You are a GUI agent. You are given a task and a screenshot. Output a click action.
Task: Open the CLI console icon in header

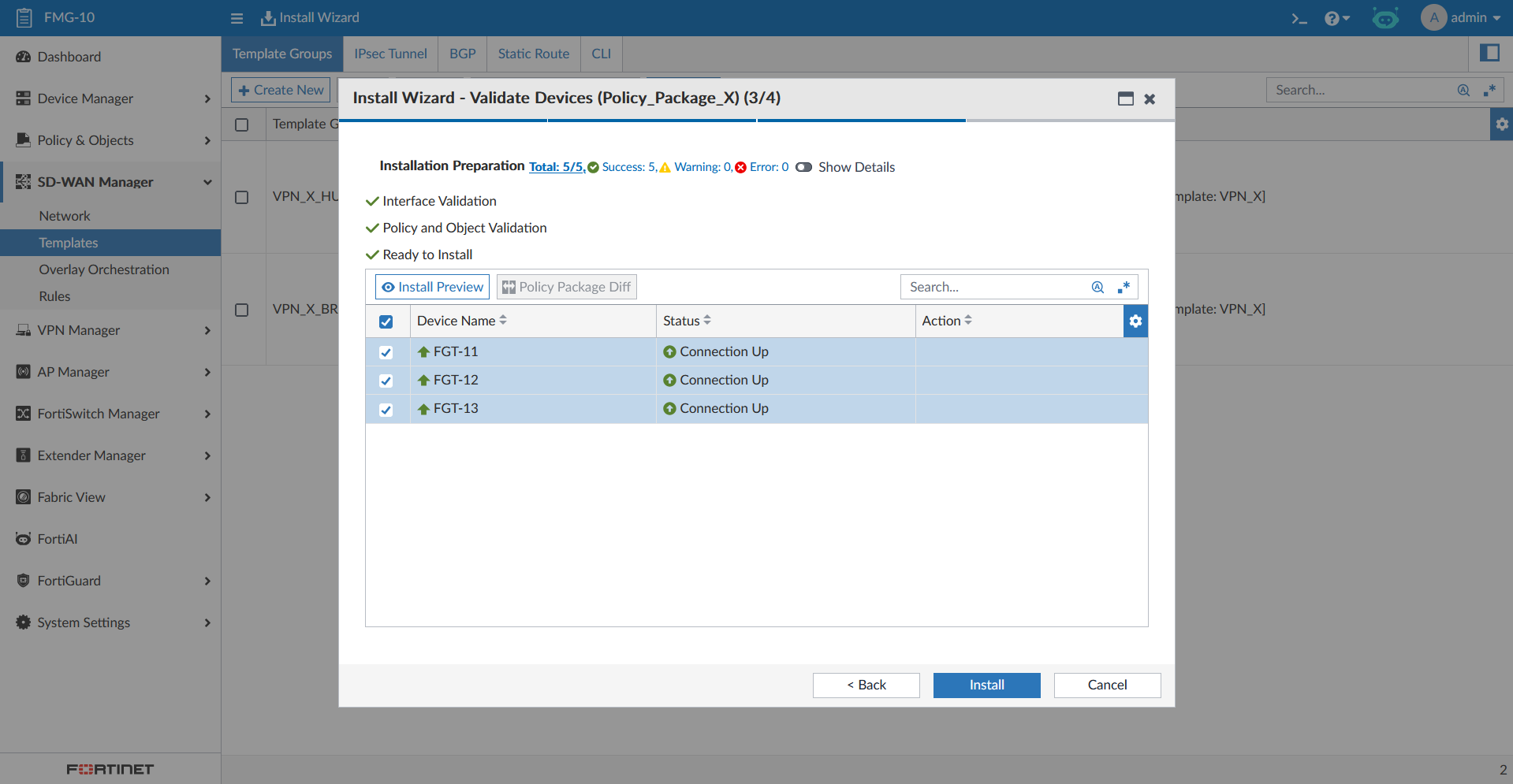[1299, 18]
